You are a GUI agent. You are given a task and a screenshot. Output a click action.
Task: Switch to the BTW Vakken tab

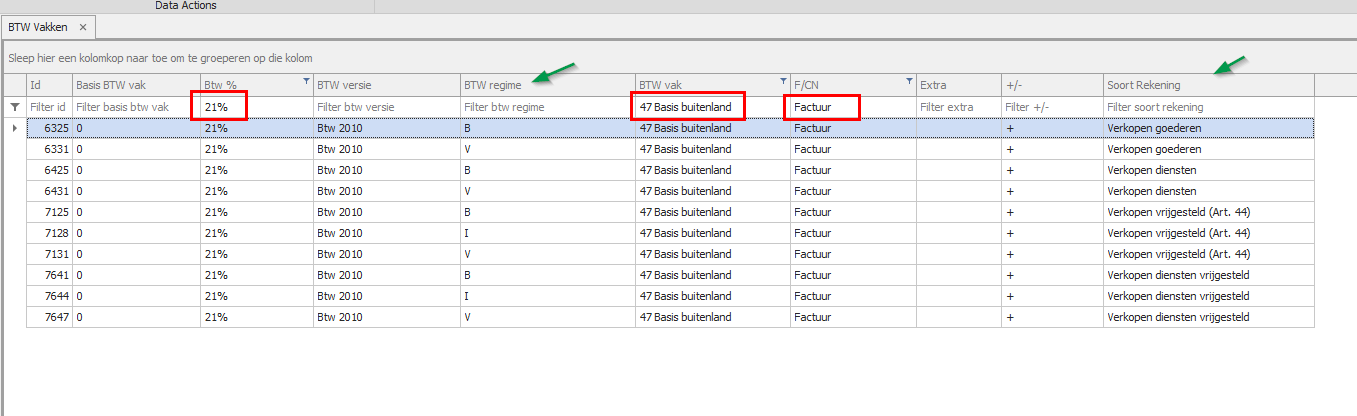click(x=38, y=27)
